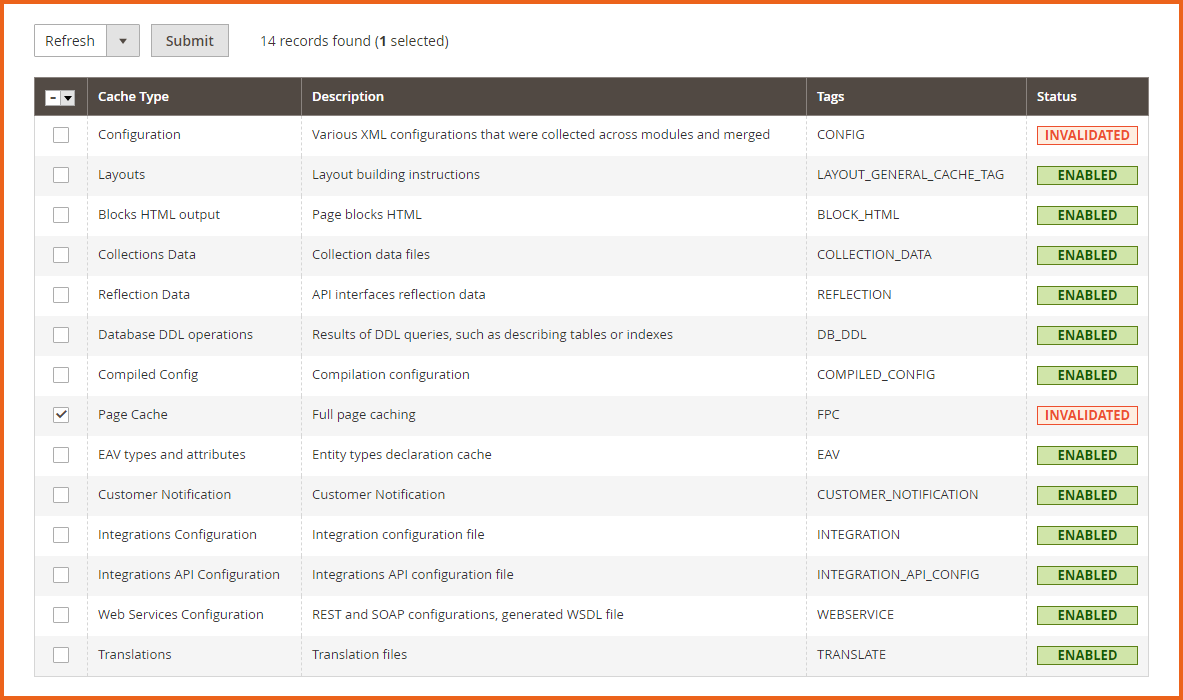
Task: Click the Submit button
Action: (189, 40)
